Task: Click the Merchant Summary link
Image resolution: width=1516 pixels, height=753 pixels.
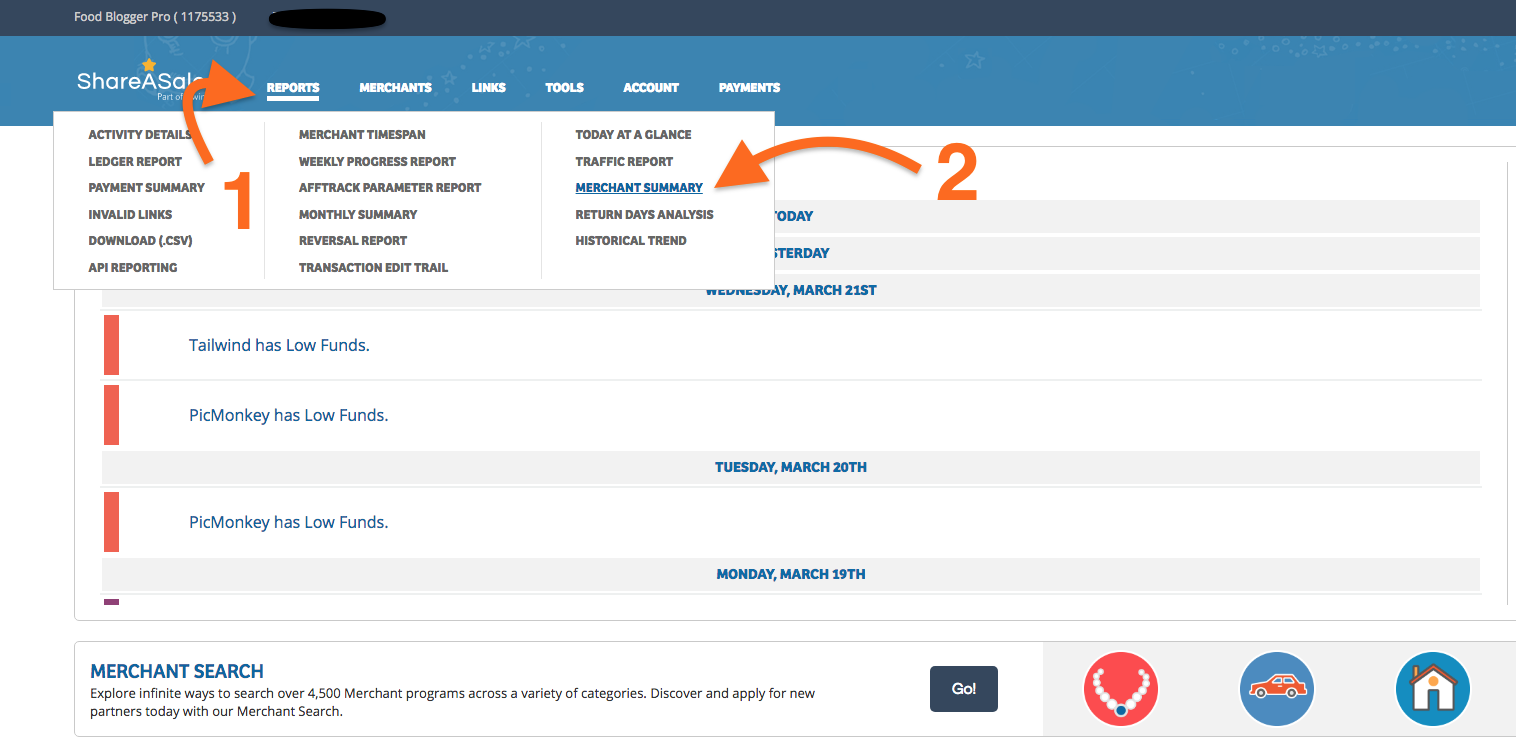Action: pyautogui.click(x=639, y=187)
